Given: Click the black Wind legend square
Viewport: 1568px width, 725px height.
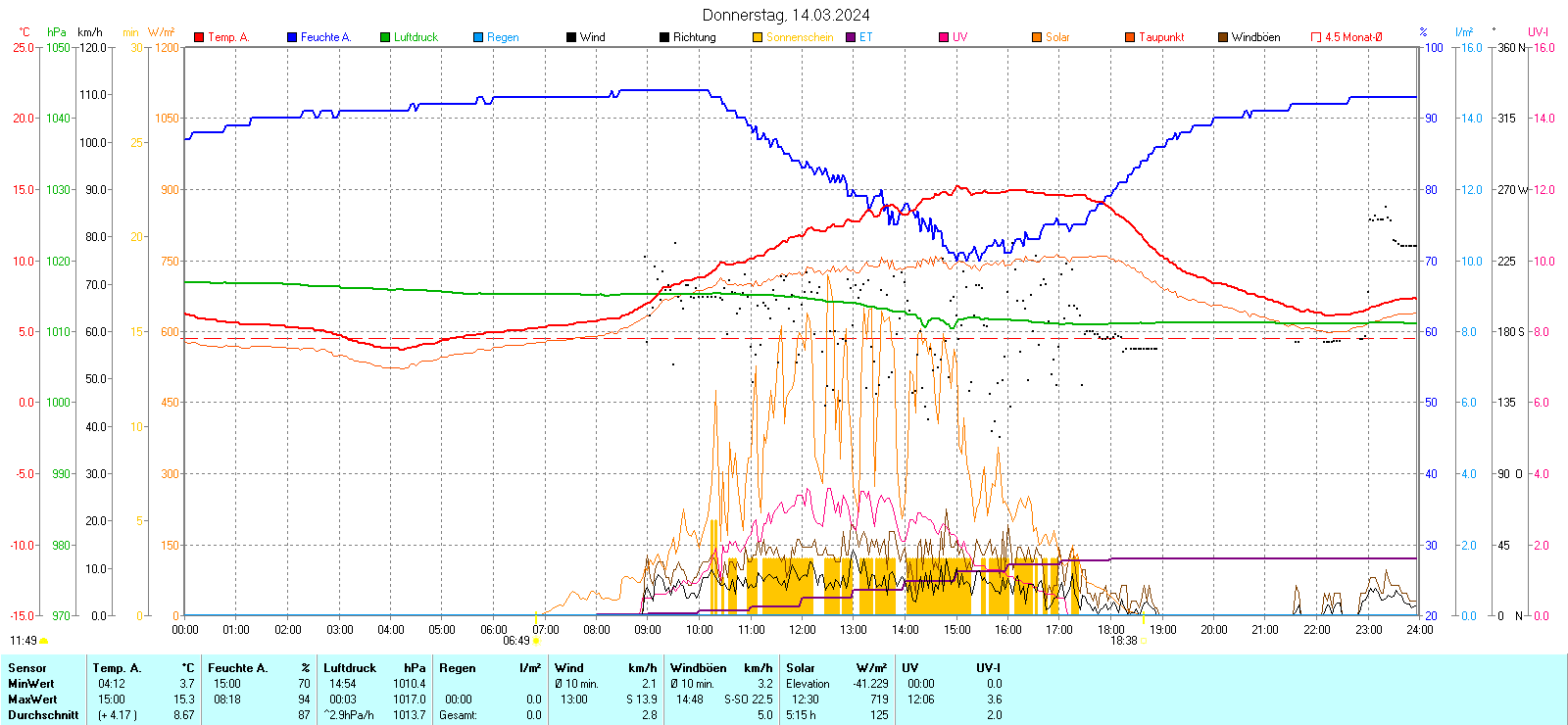Looking at the screenshot, I should click(571, 37).
